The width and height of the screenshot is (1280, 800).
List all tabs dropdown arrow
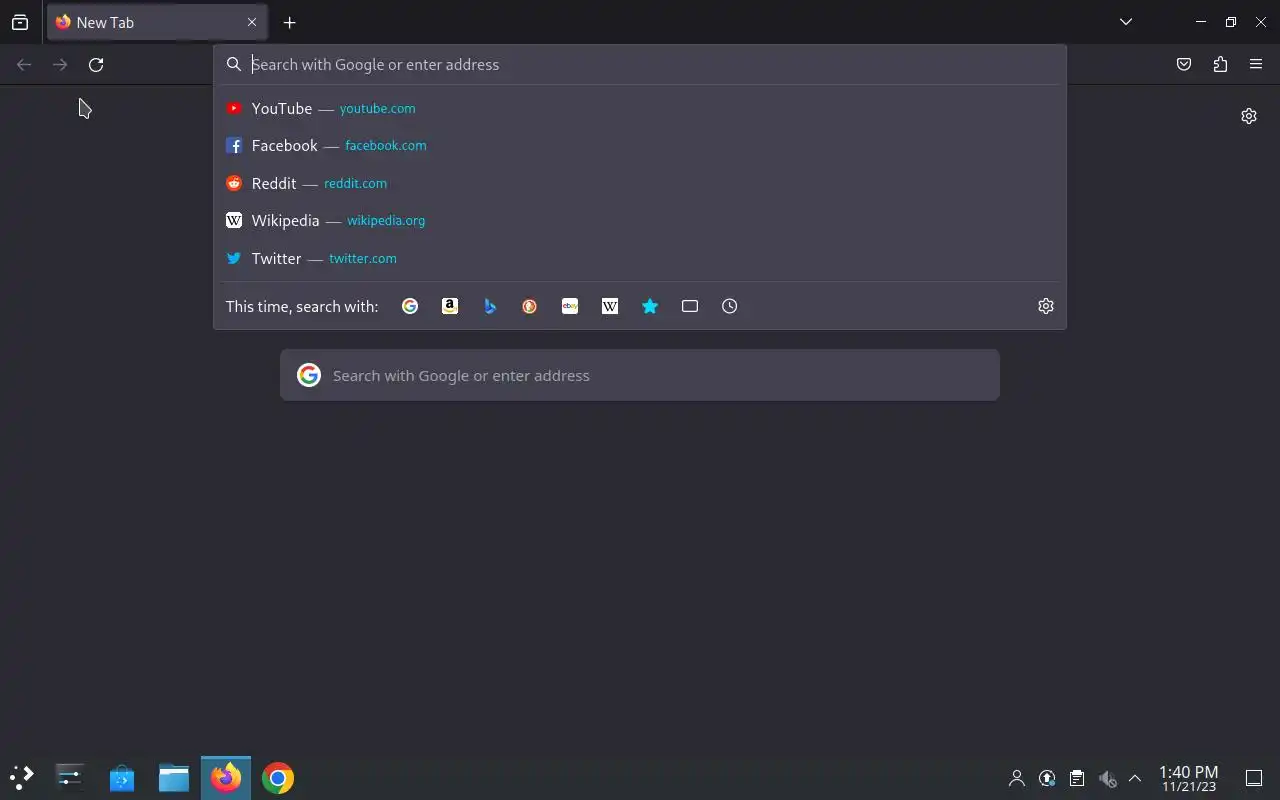coord(1126,22)
